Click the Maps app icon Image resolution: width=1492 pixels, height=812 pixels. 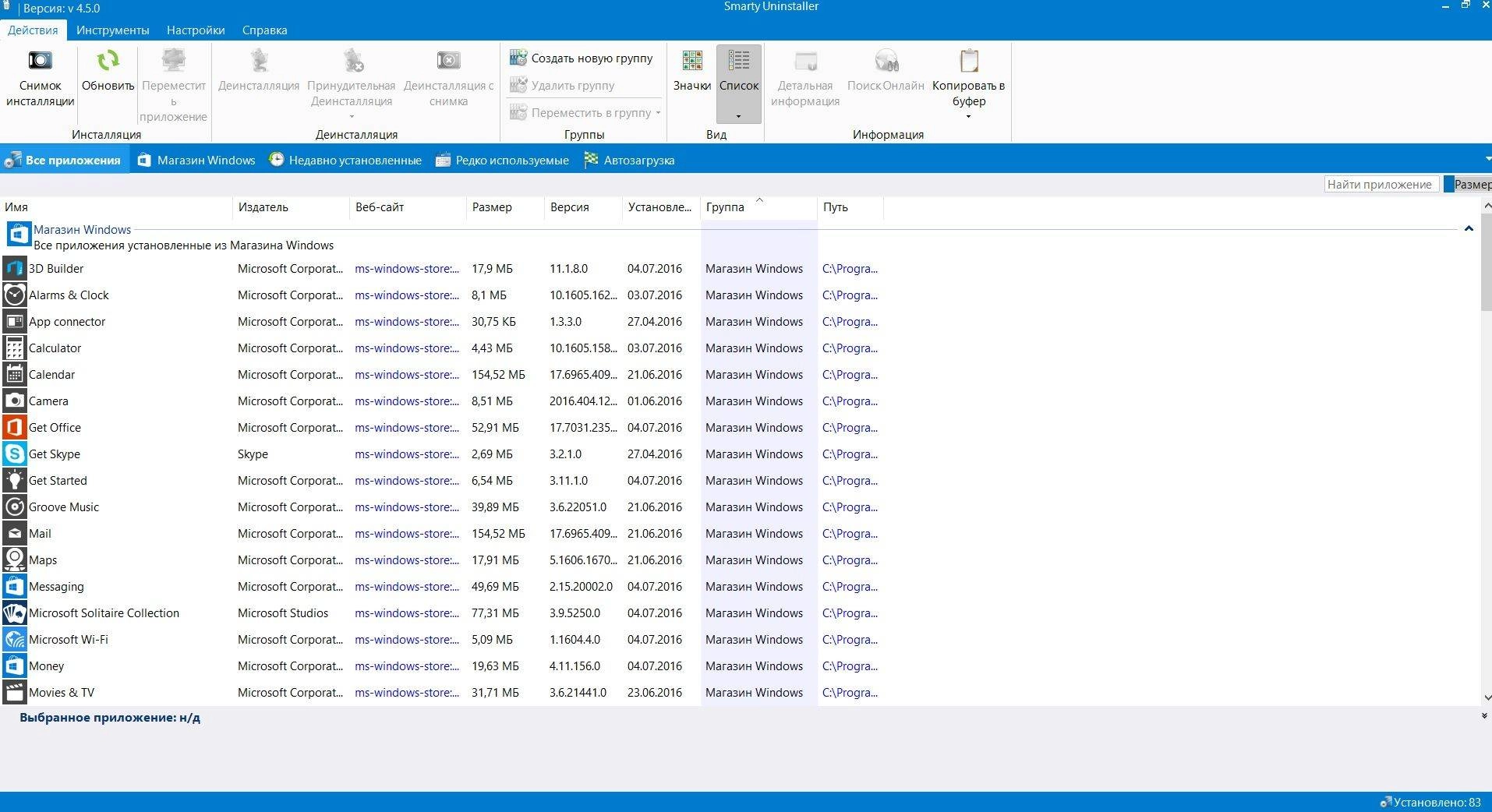15,560
